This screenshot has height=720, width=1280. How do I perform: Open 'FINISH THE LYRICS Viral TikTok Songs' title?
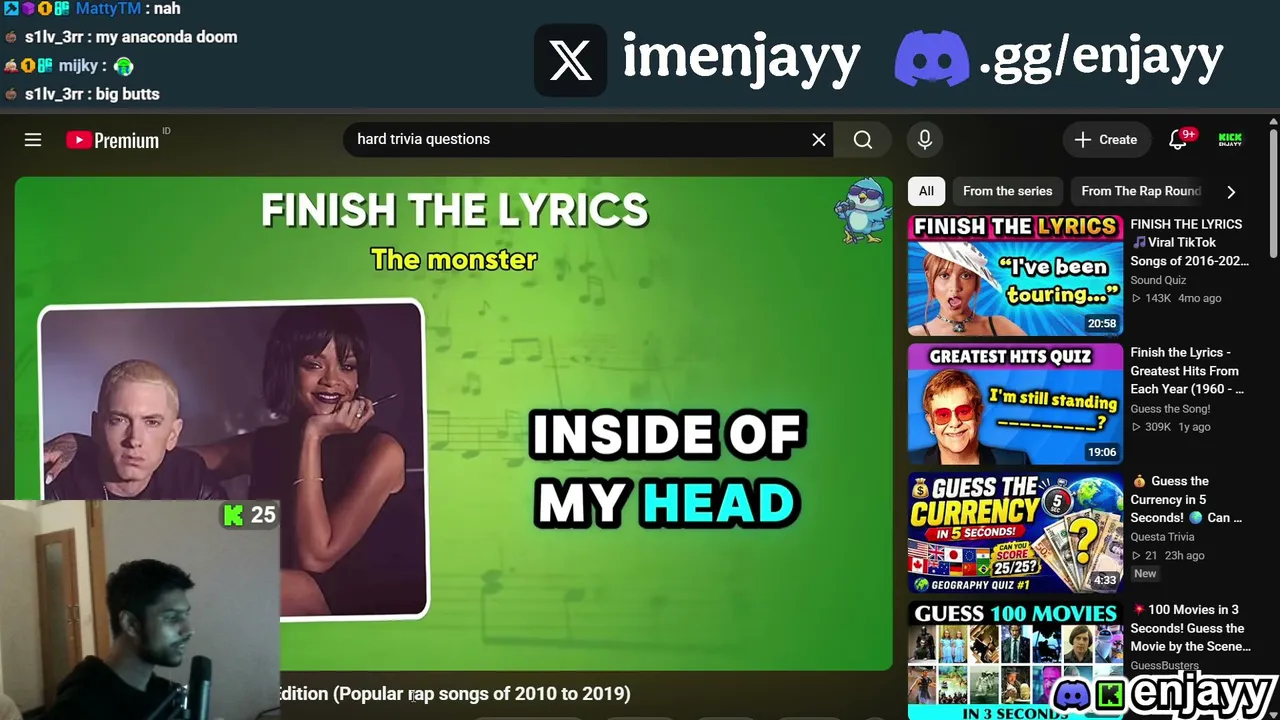(x=1190, y=243)
